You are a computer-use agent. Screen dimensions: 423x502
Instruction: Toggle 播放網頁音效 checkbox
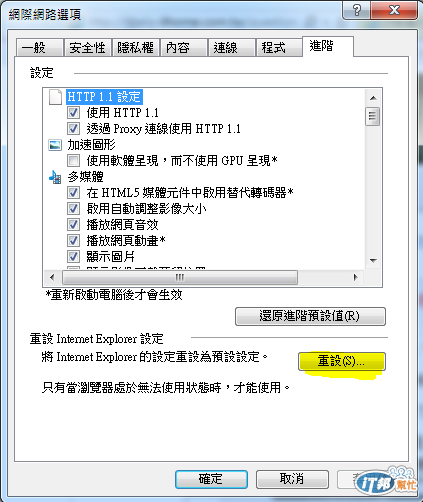click(x=73, y=224)
